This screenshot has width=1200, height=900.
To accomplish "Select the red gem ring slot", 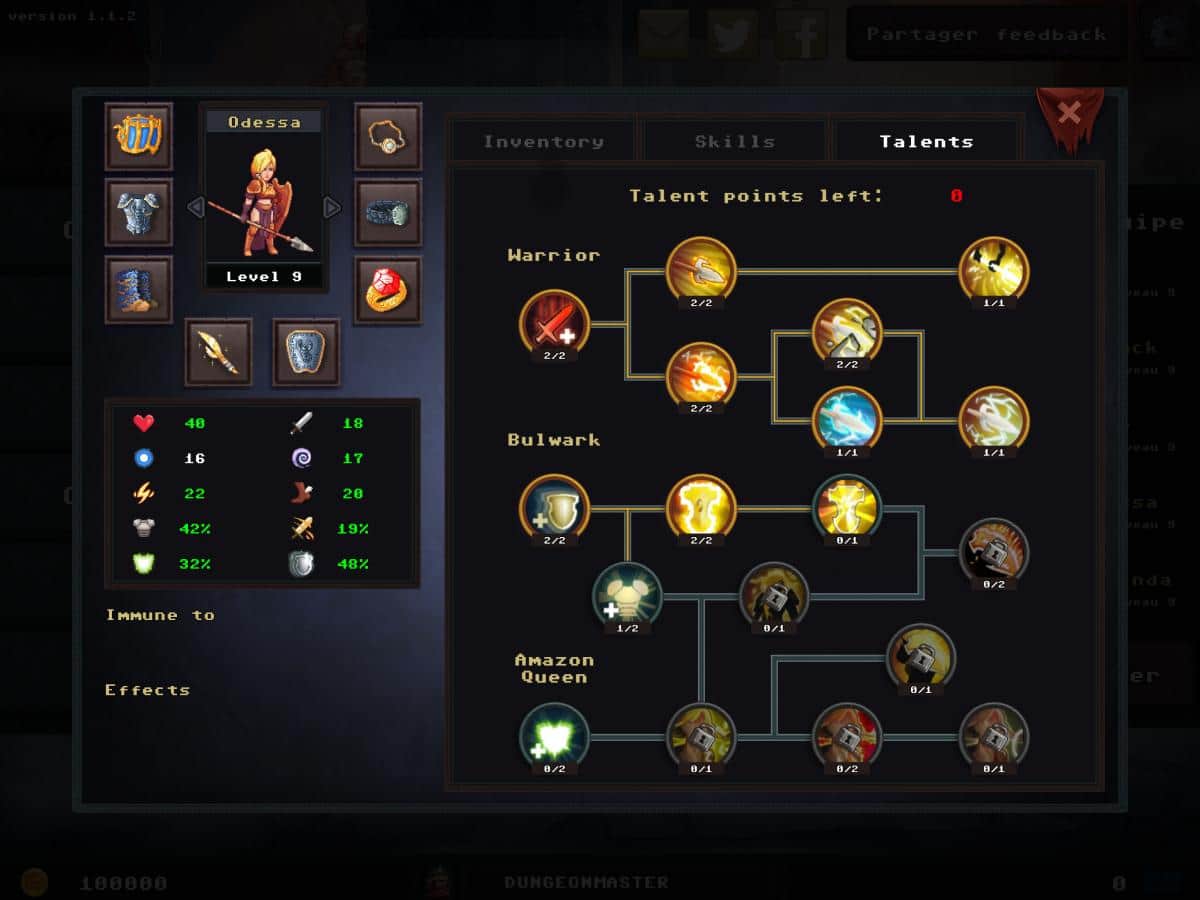I will 388,289.
